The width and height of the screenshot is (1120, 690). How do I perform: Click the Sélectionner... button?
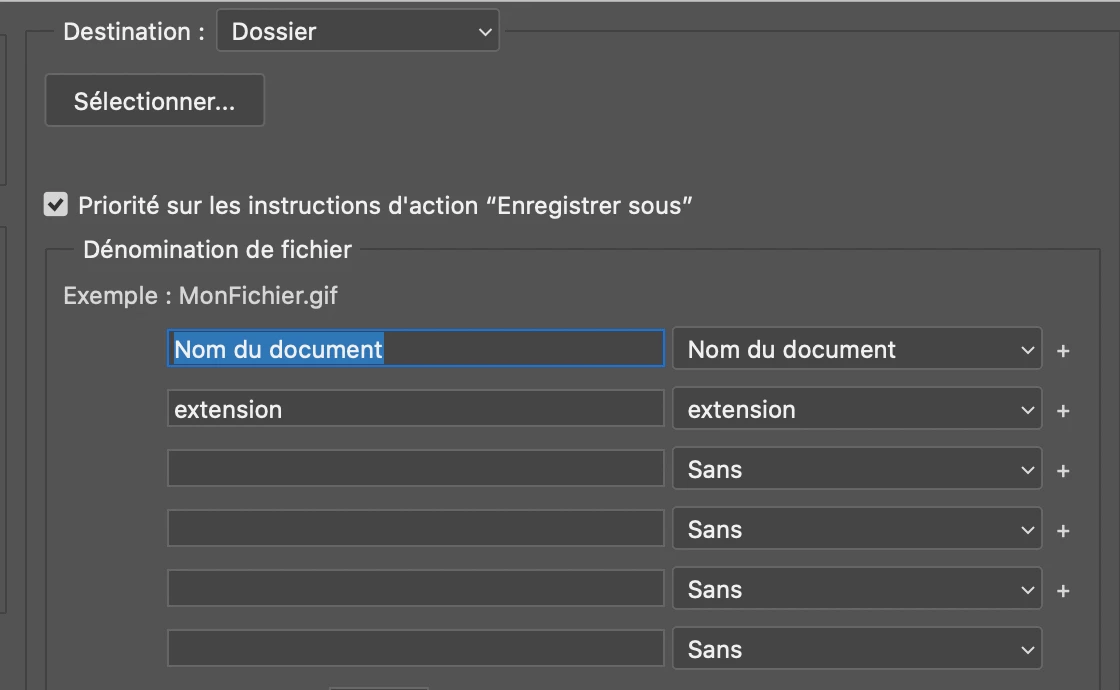tap(154, 101)
